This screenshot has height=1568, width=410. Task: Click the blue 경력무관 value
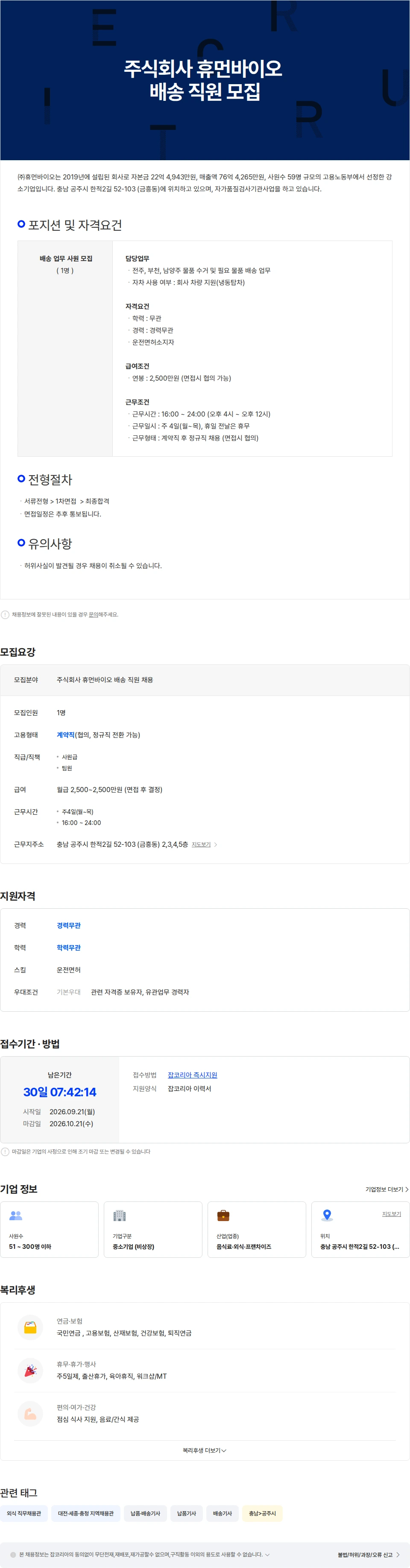pos(69,926)
